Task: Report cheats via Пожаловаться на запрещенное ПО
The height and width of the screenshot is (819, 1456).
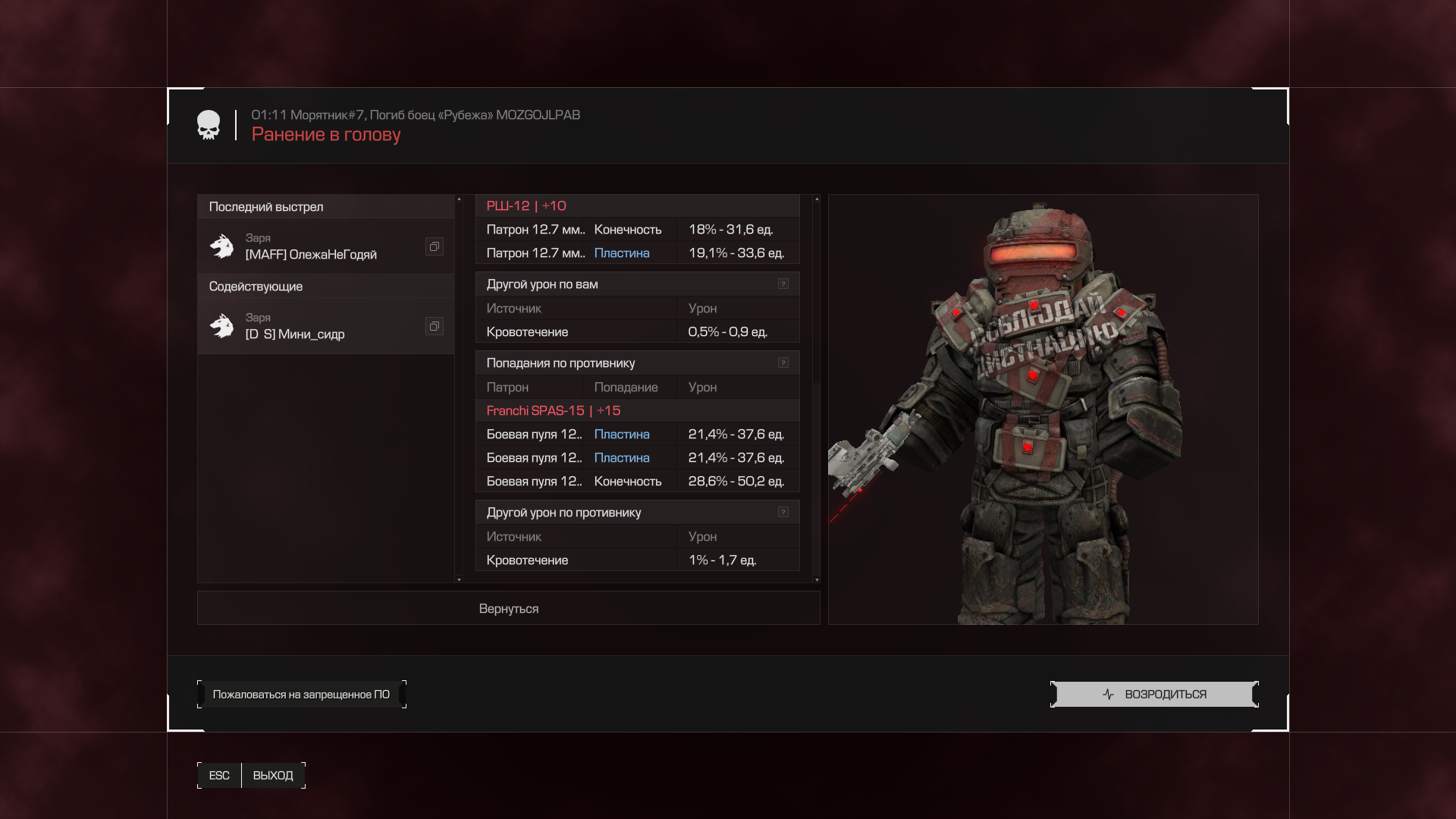Action: pos(301,694)
